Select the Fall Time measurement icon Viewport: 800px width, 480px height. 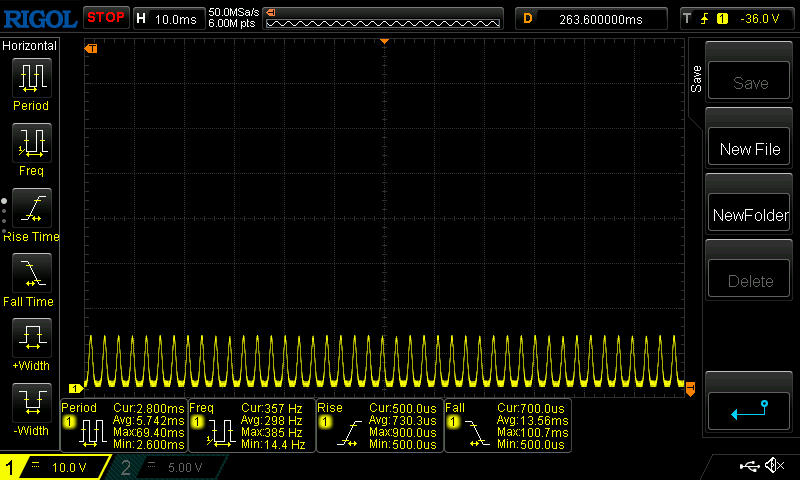tap(31, 272)
